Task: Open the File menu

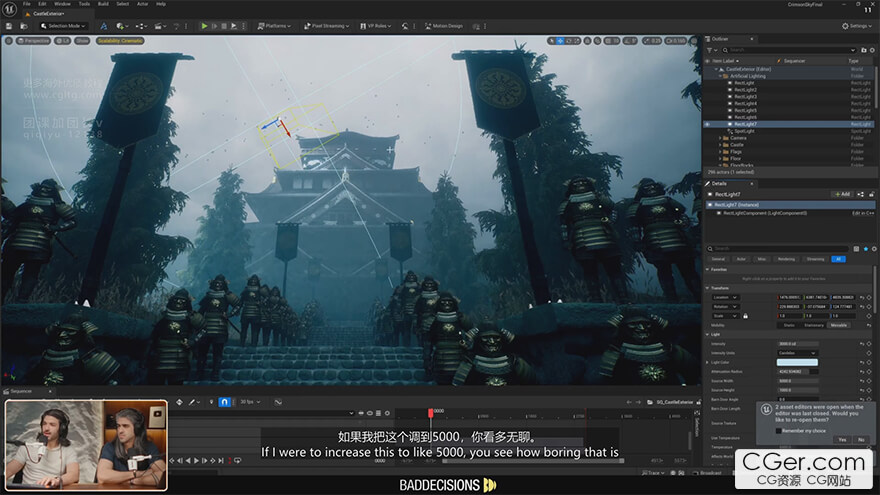Action: point(26,4)
